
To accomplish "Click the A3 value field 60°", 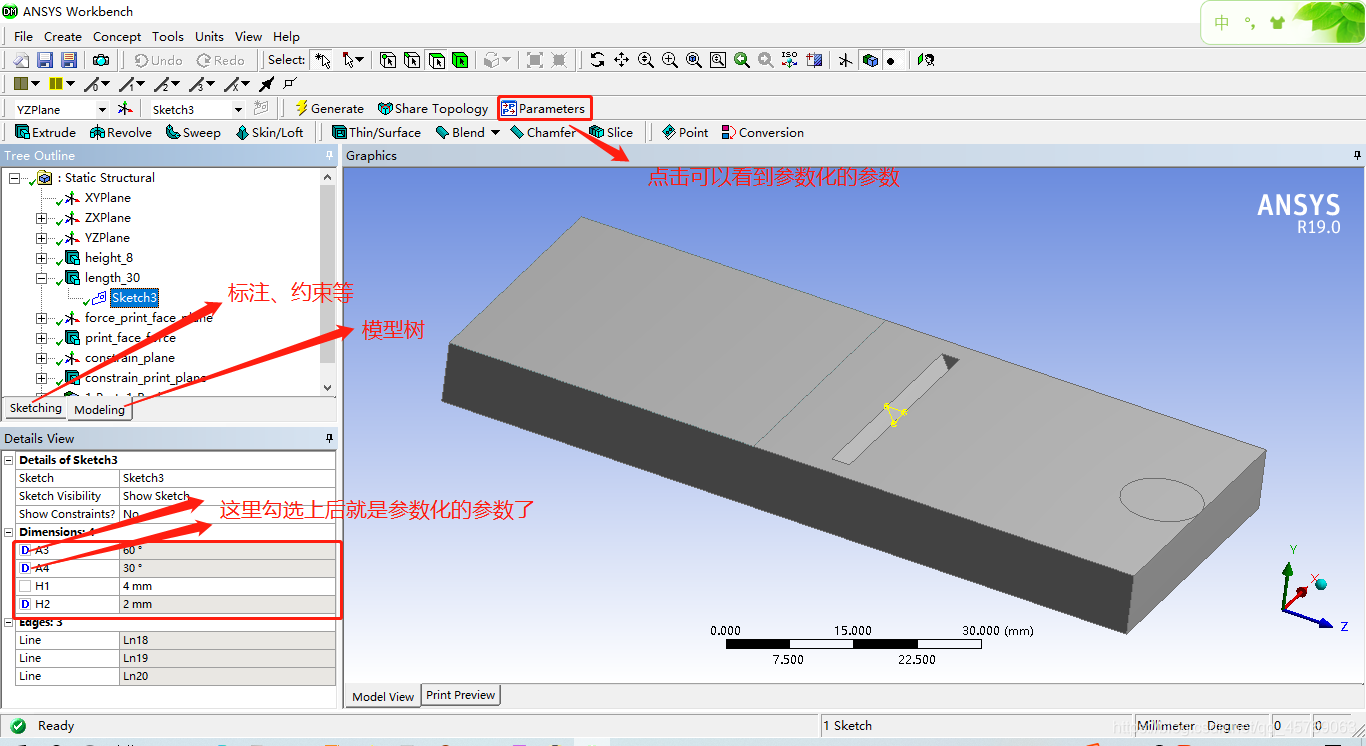I will coord(227,550).
